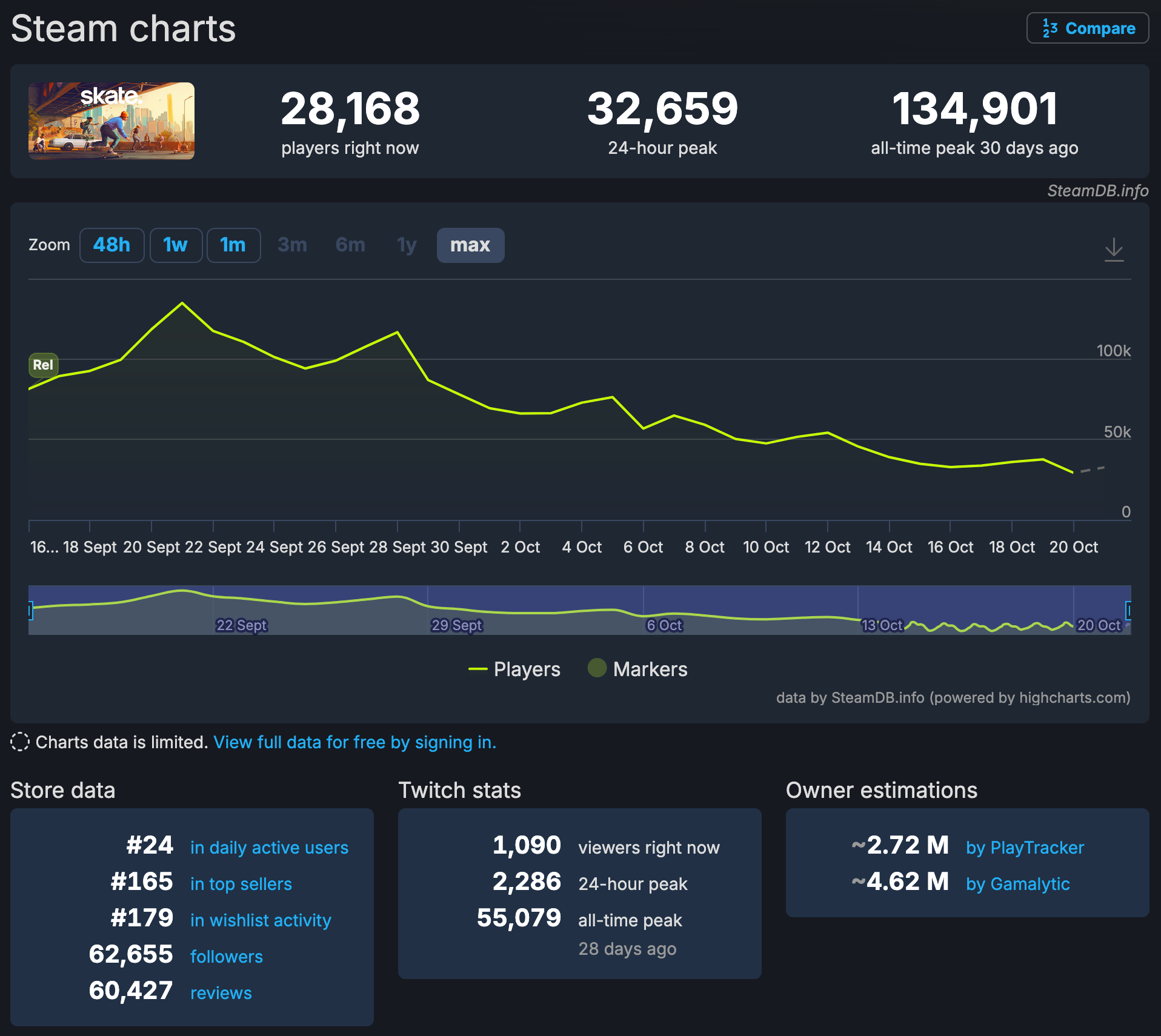This screenshot has width=1161, height=1036.
Task: Set zoom range to 1w
Action: pyautogui.click(x=175, y=245)
